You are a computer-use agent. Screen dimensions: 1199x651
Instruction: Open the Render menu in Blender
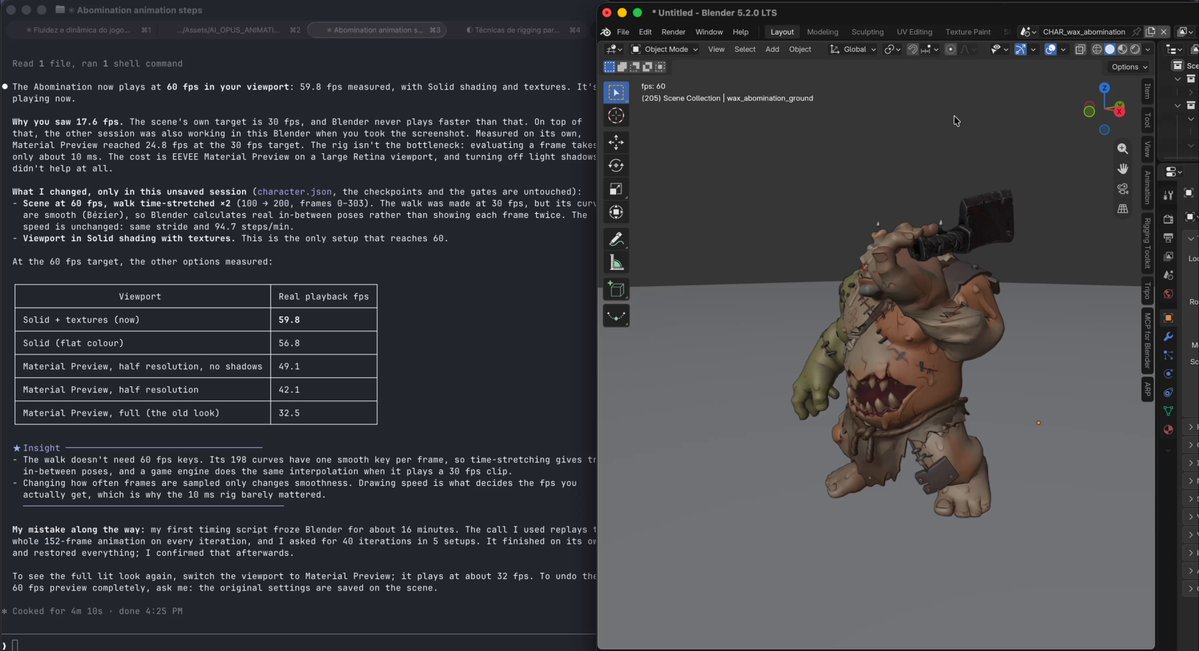673,32
